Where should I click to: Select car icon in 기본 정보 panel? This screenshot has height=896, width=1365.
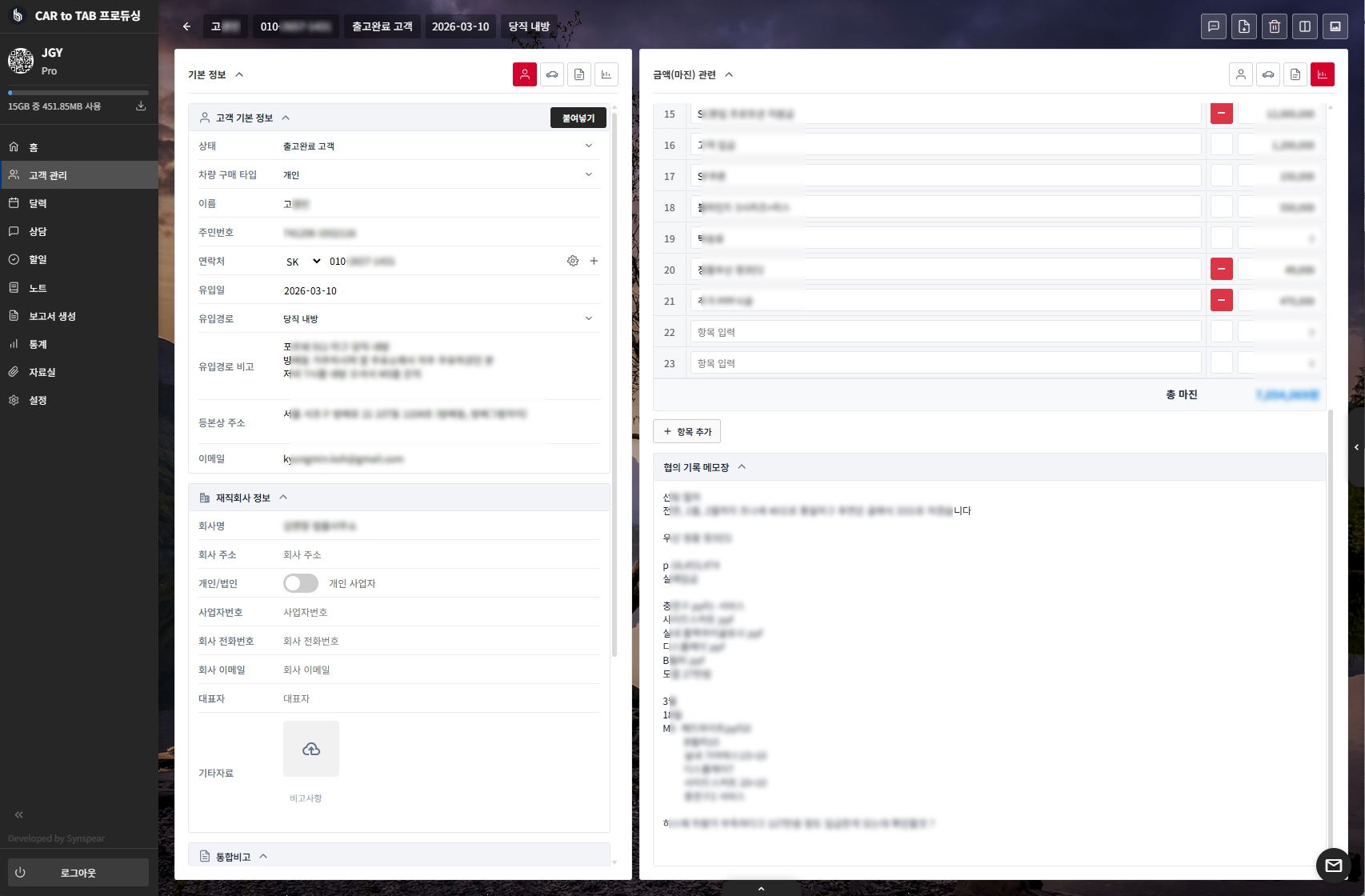(x=552, y=74)
